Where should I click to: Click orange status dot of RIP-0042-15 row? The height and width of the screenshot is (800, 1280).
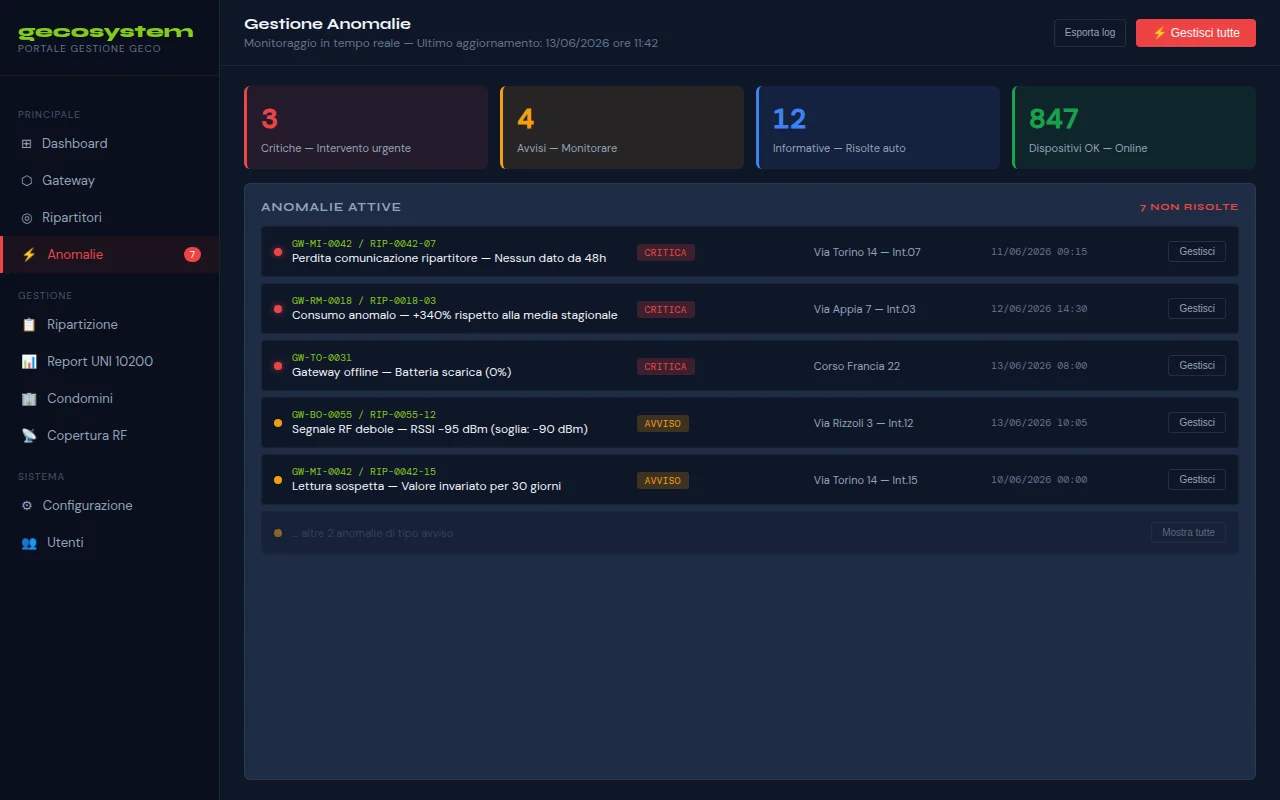coord(278,480)
